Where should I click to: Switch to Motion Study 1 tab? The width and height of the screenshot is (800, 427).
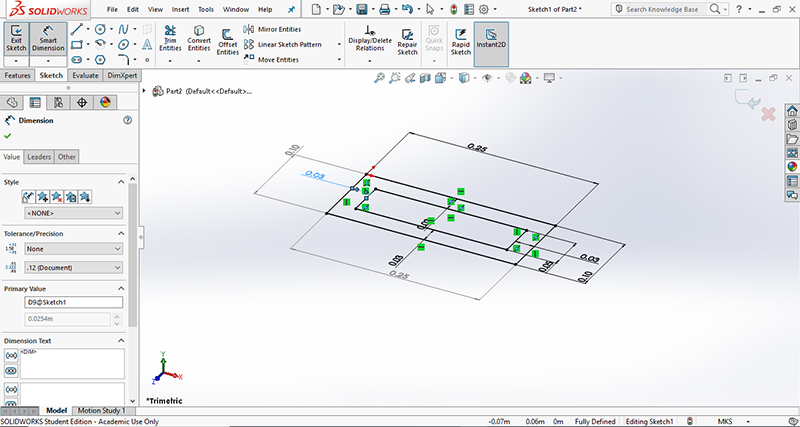[102, 411]
